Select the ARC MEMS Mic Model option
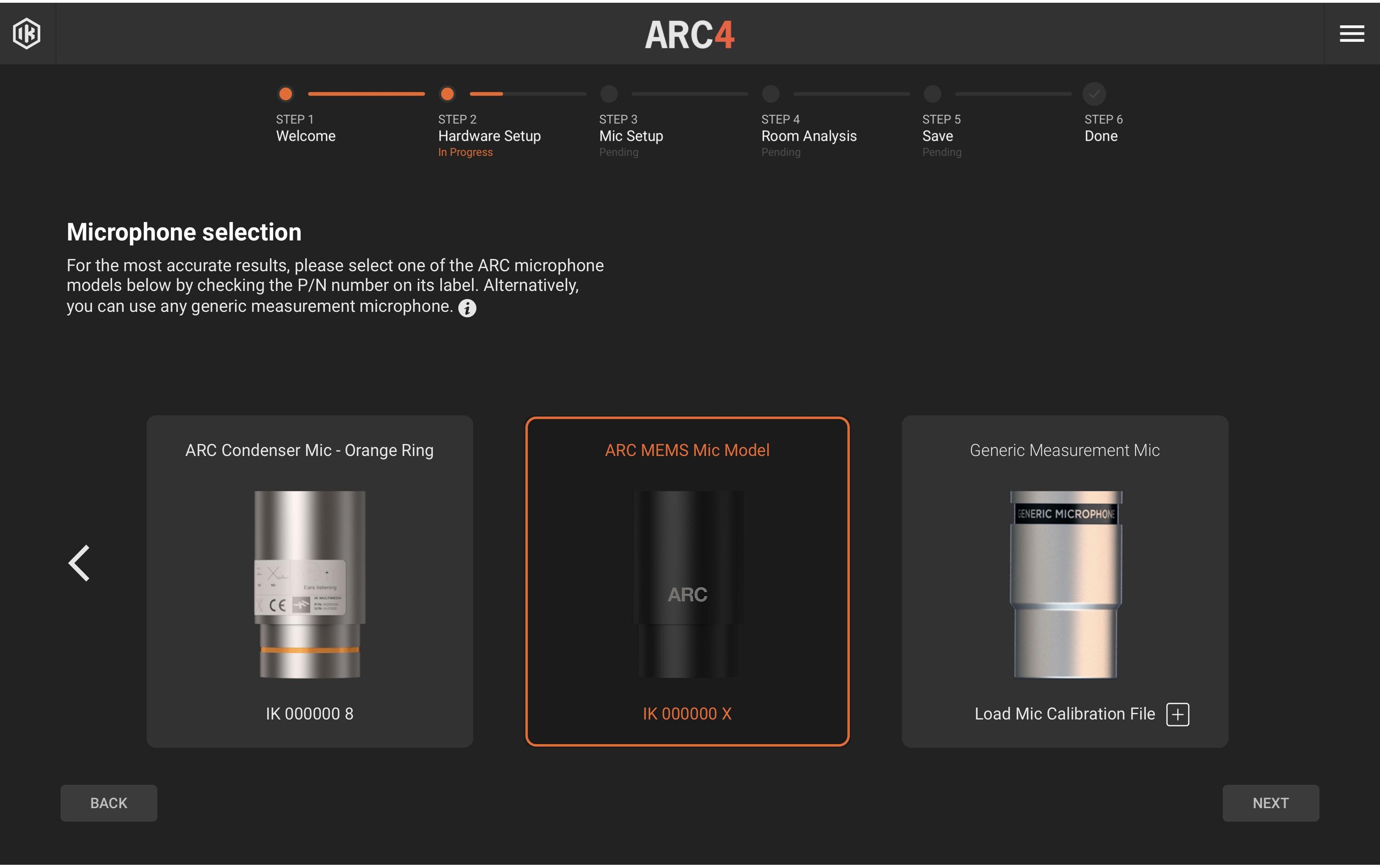This screenshot has height=868, width=1380. click(687, 582)
